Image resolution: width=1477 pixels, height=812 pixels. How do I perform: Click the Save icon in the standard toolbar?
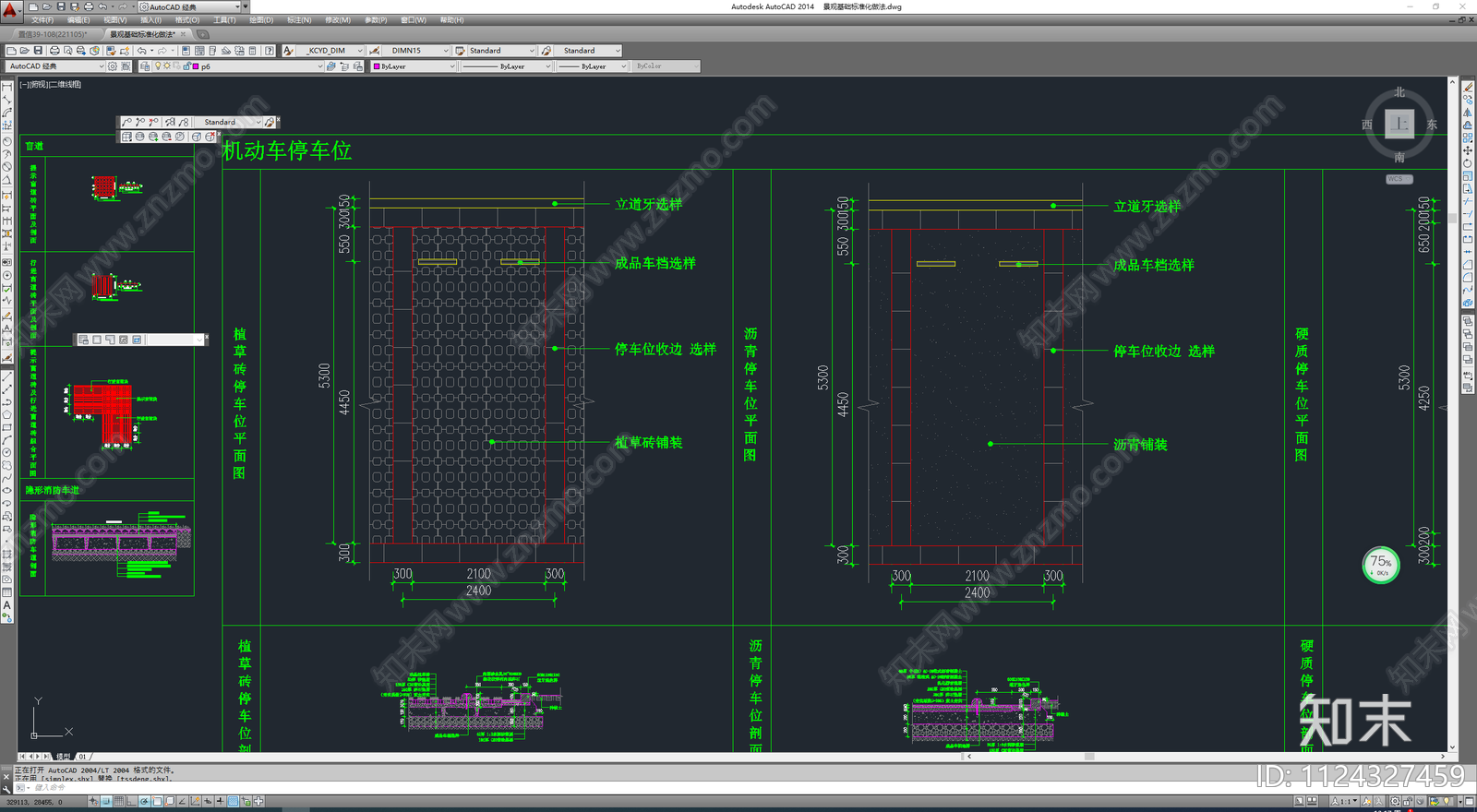[38, 51]
